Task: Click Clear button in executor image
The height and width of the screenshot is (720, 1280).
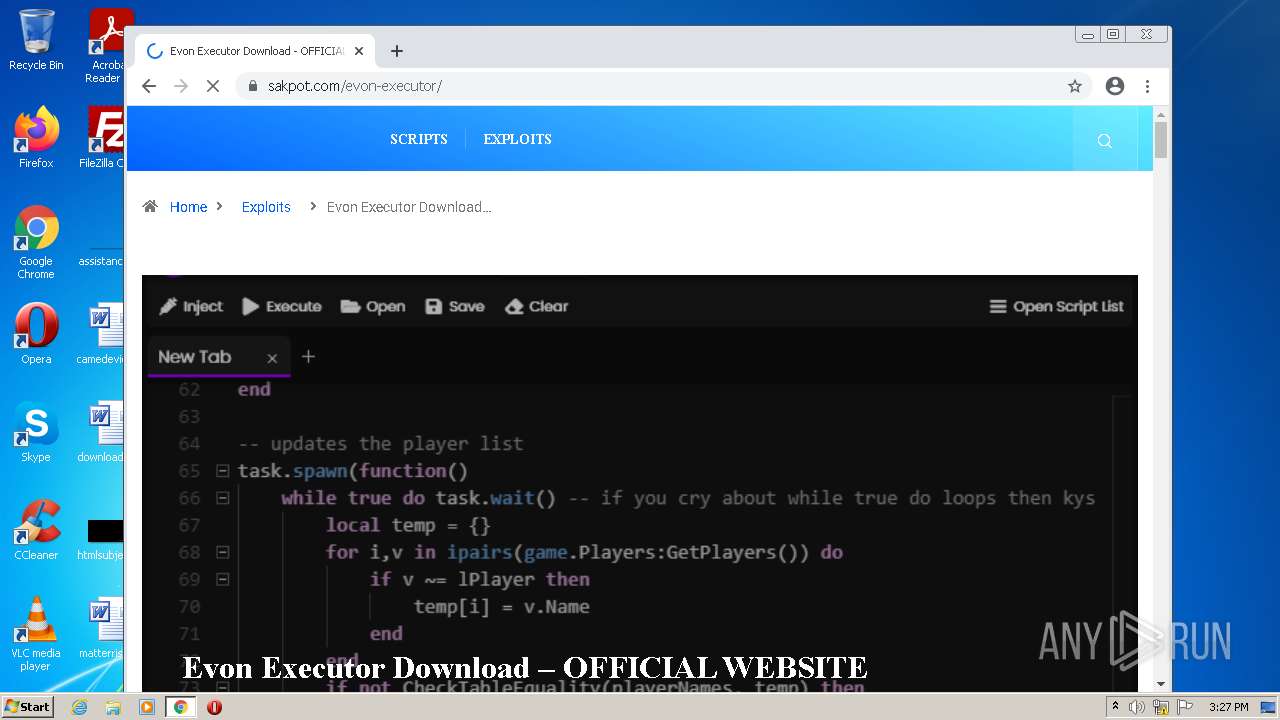Action: 537,307
